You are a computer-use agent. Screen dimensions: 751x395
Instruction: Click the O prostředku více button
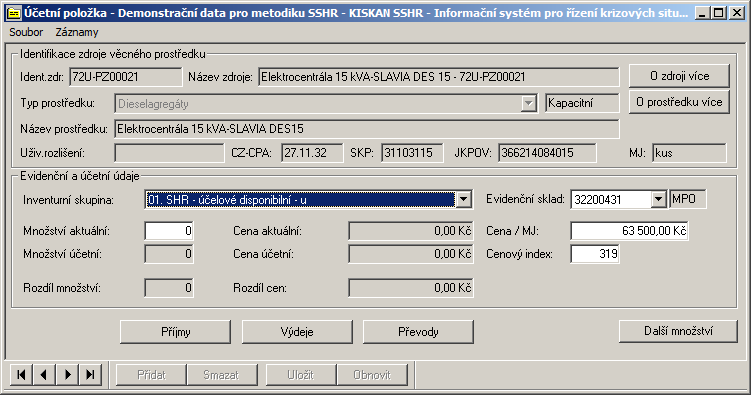point(679,102)
